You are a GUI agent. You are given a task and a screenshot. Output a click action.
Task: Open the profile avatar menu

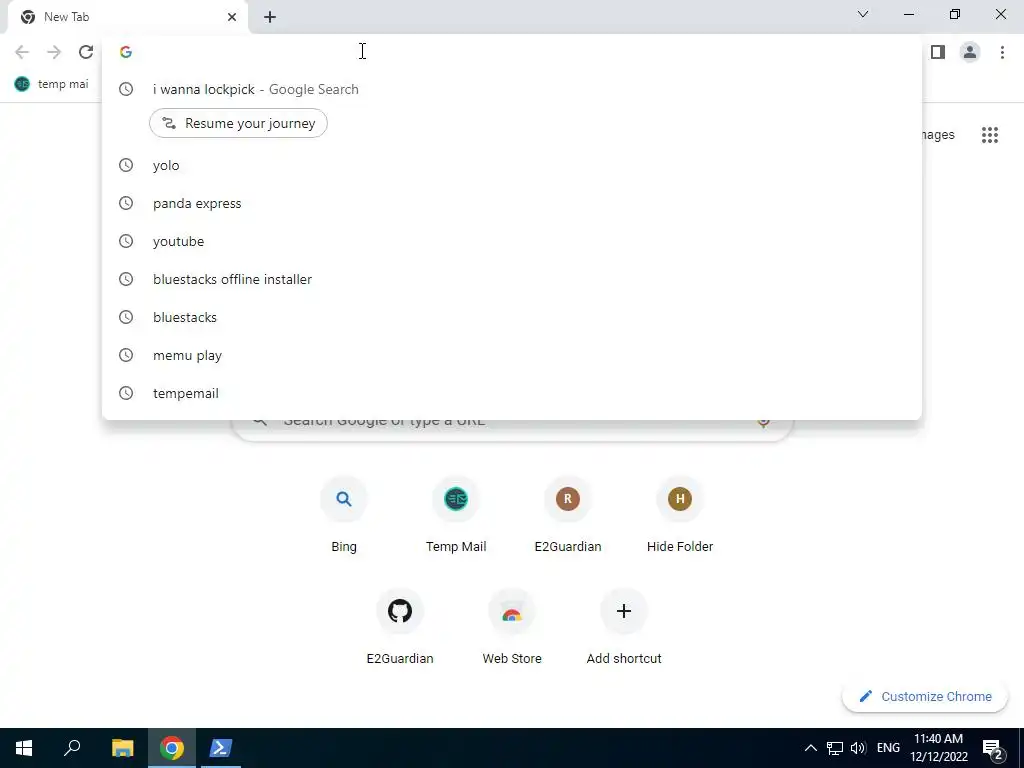click(x=970, y=52)
